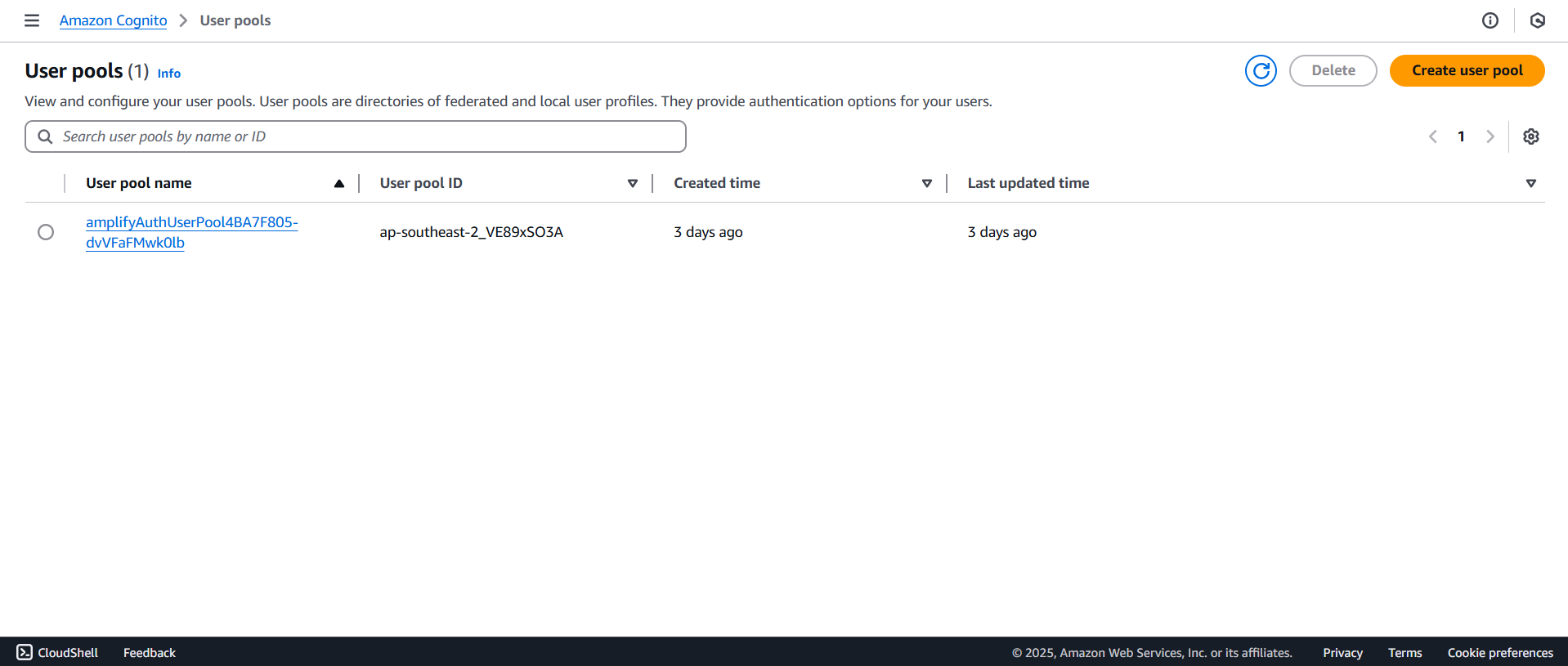The image size is (1568, 666).
Task: Sort by Created time arrow
Action: (x=927, y=183)
